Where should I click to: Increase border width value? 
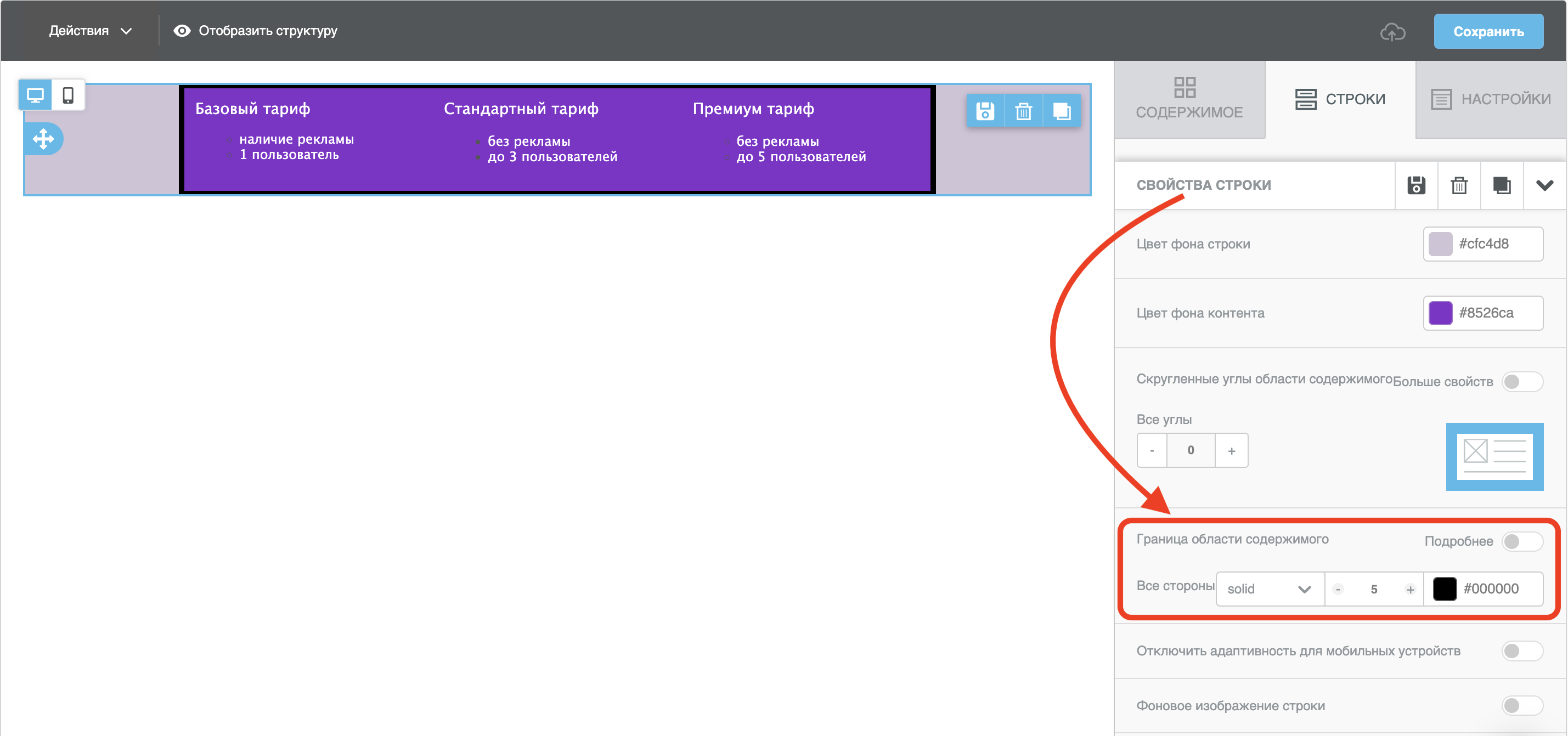[1410, 590]
